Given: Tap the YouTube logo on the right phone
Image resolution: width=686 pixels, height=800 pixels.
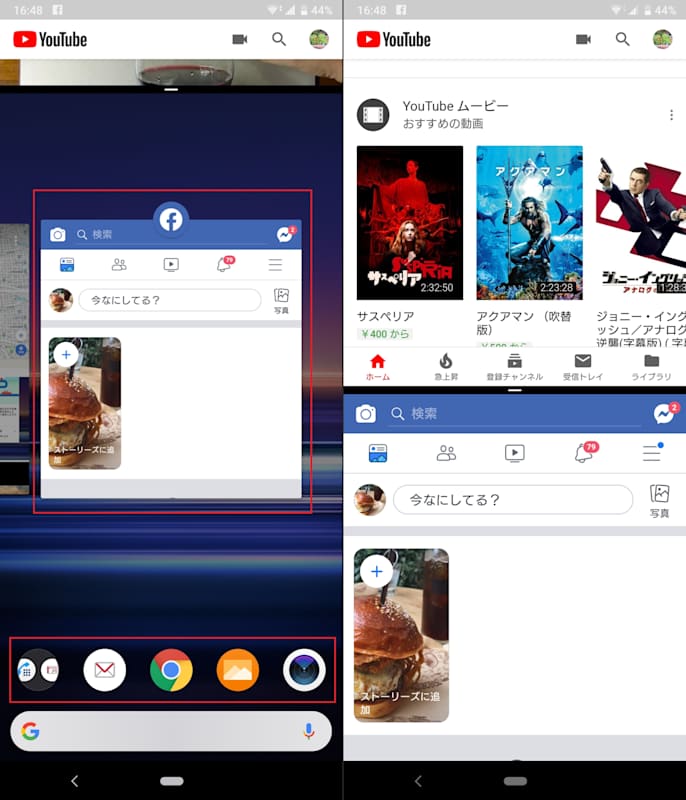Looking at the screenshot, I should pos(394,39).
